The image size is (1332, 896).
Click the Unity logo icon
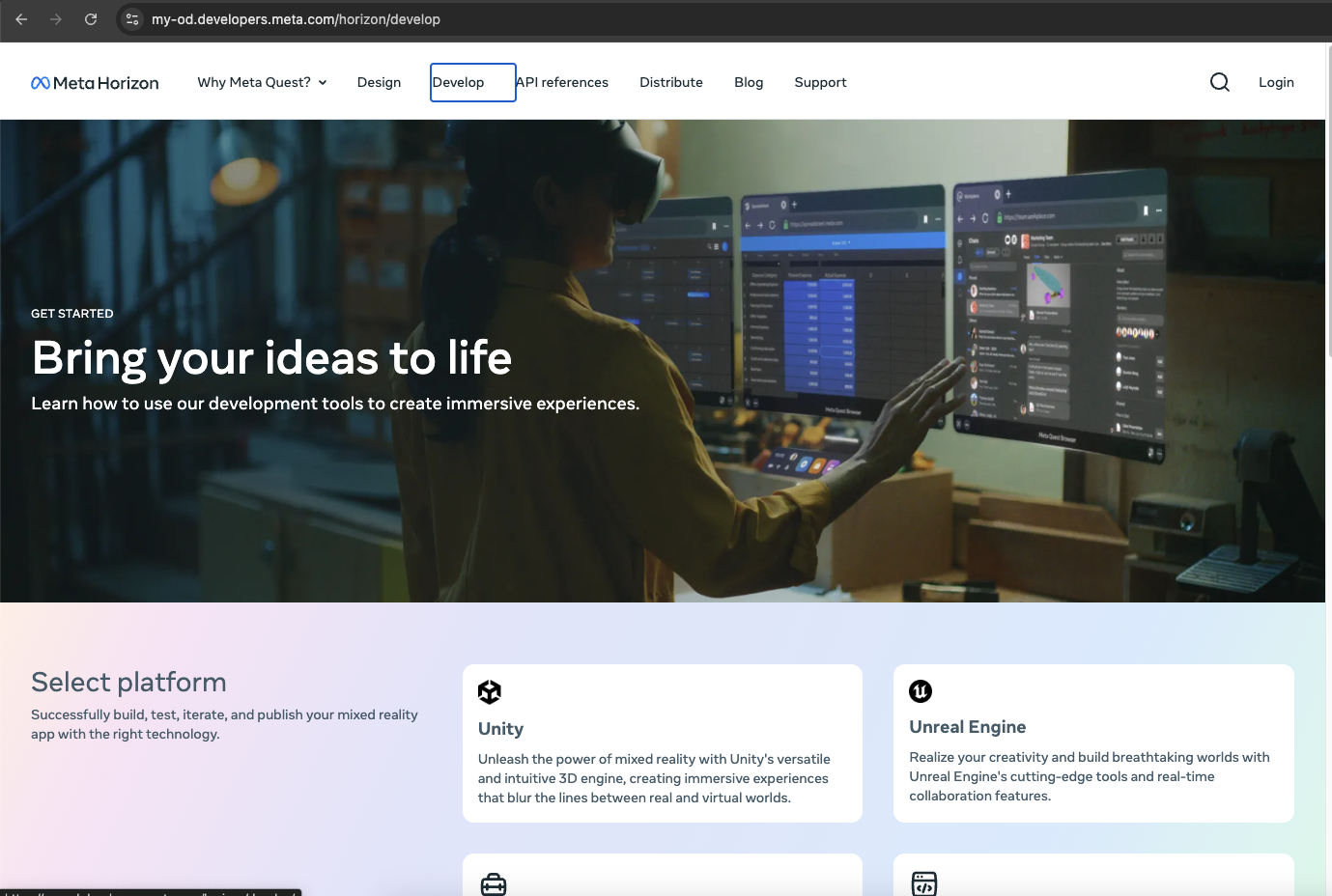point(490,692)
